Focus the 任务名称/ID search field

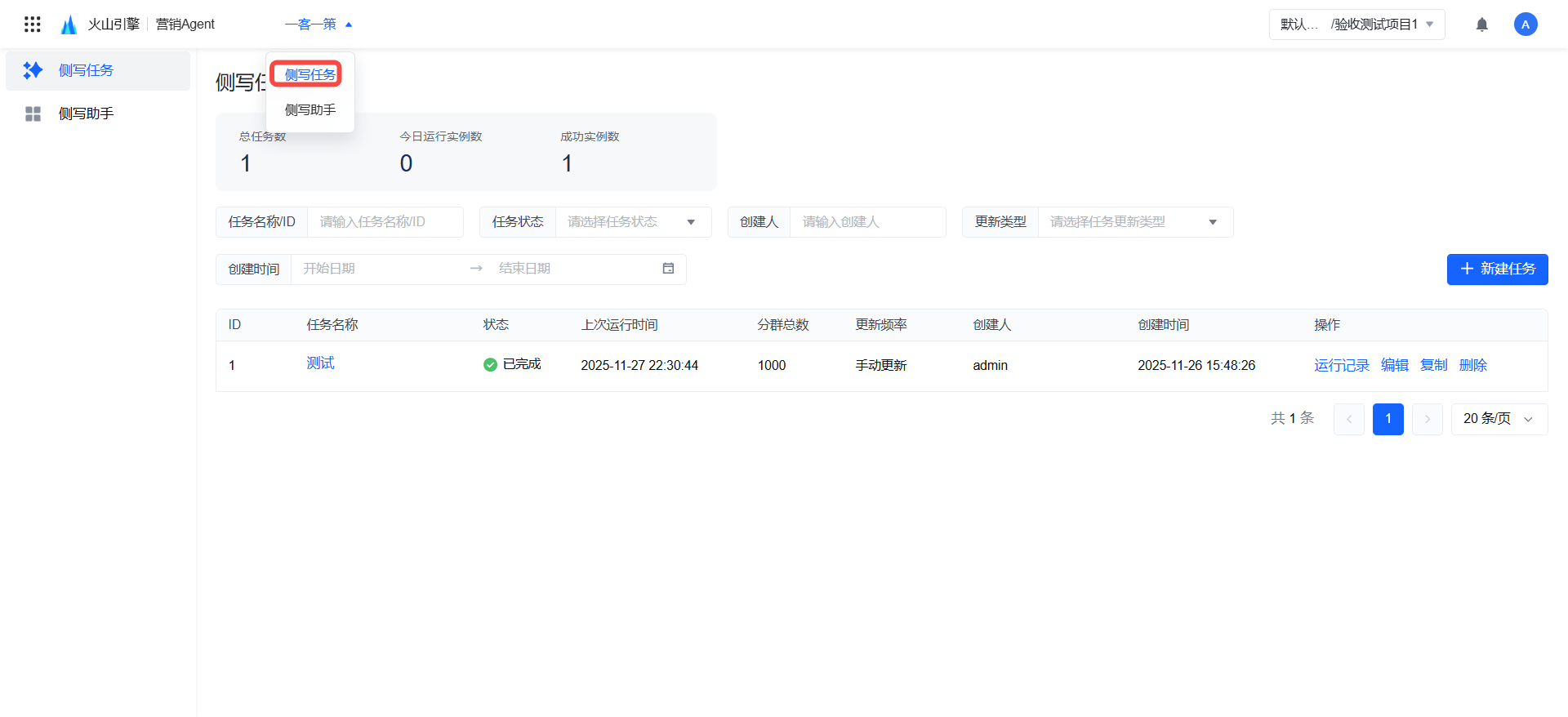pyautogui.click(x=384, y=222)
